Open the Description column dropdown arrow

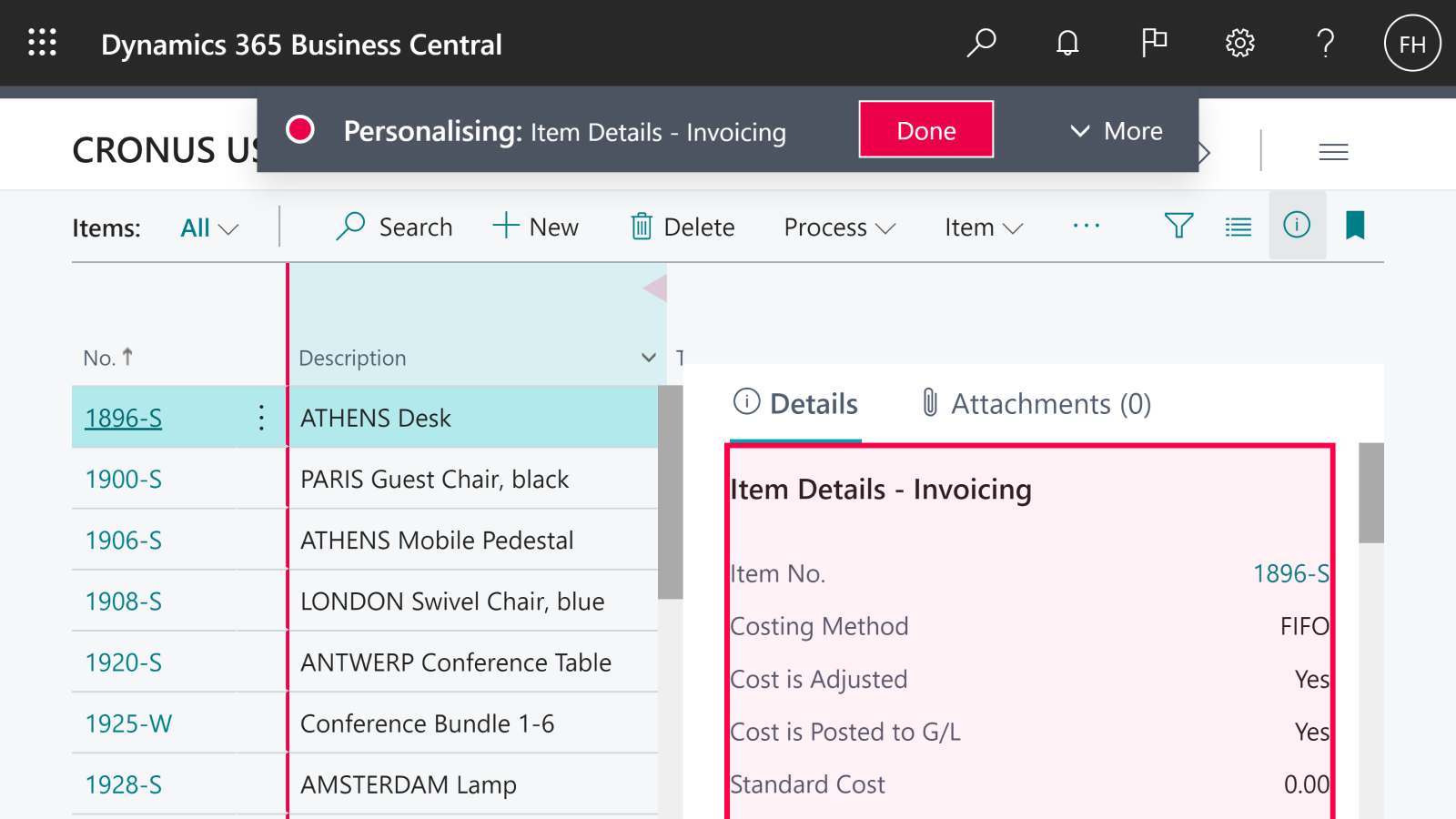(649, 358)
